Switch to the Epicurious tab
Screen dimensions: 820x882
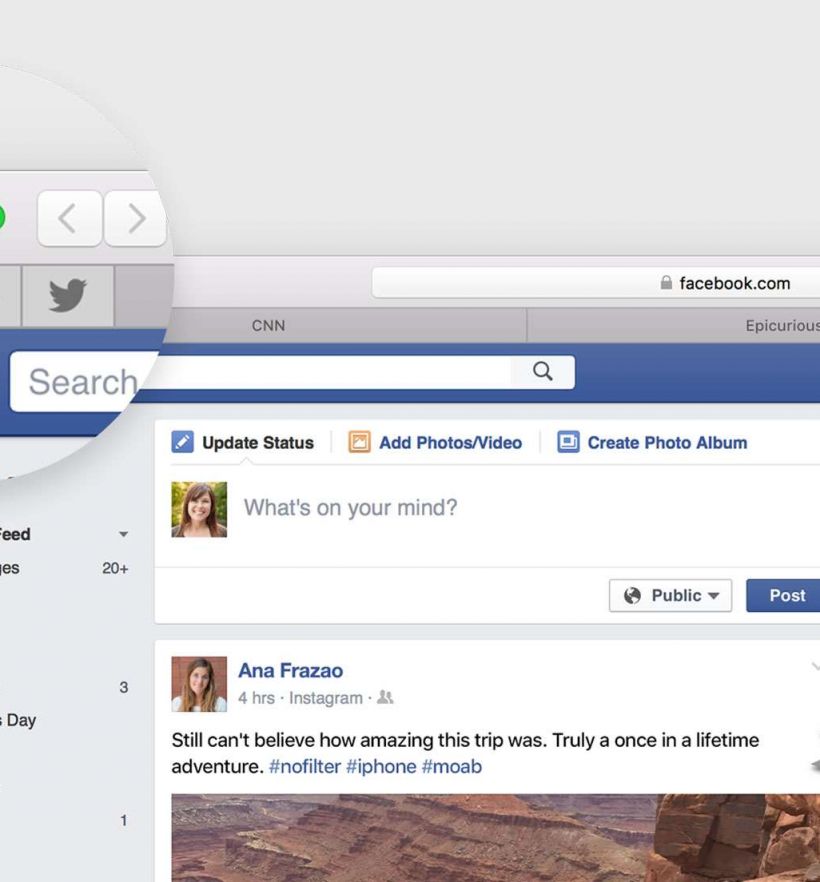coord(780,325)
